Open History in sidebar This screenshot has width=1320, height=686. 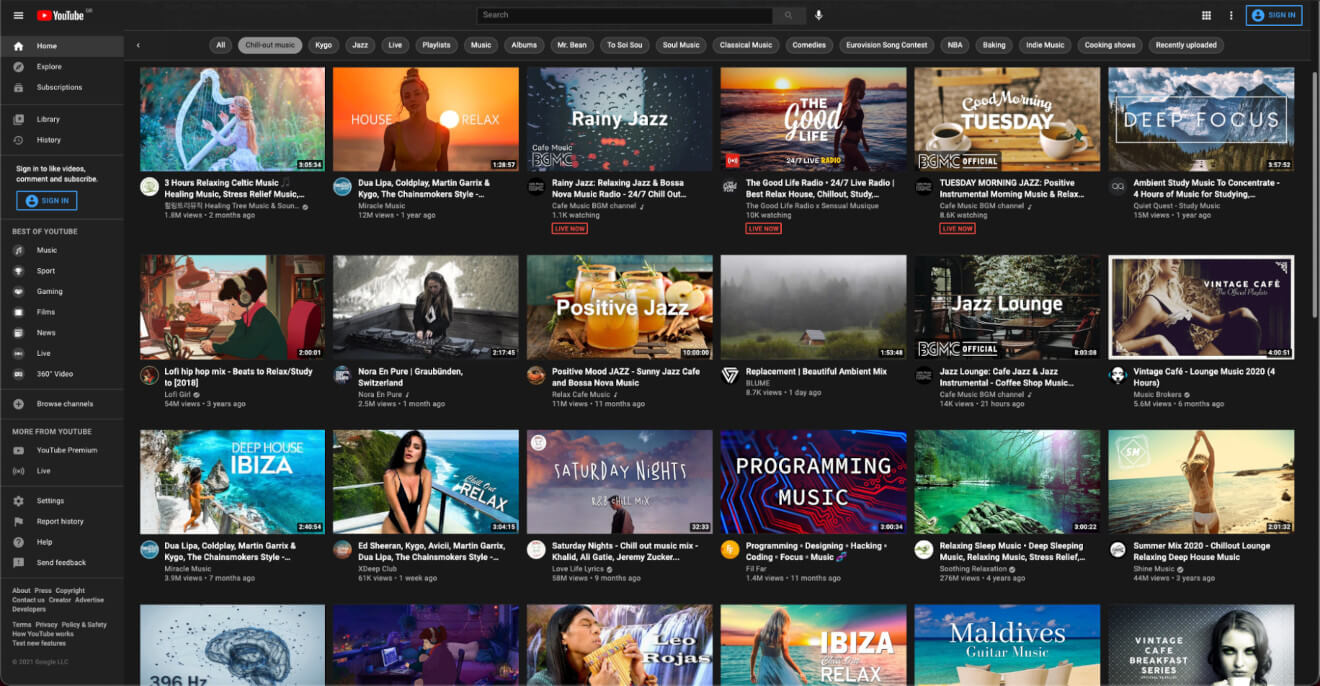click(62, 140)
